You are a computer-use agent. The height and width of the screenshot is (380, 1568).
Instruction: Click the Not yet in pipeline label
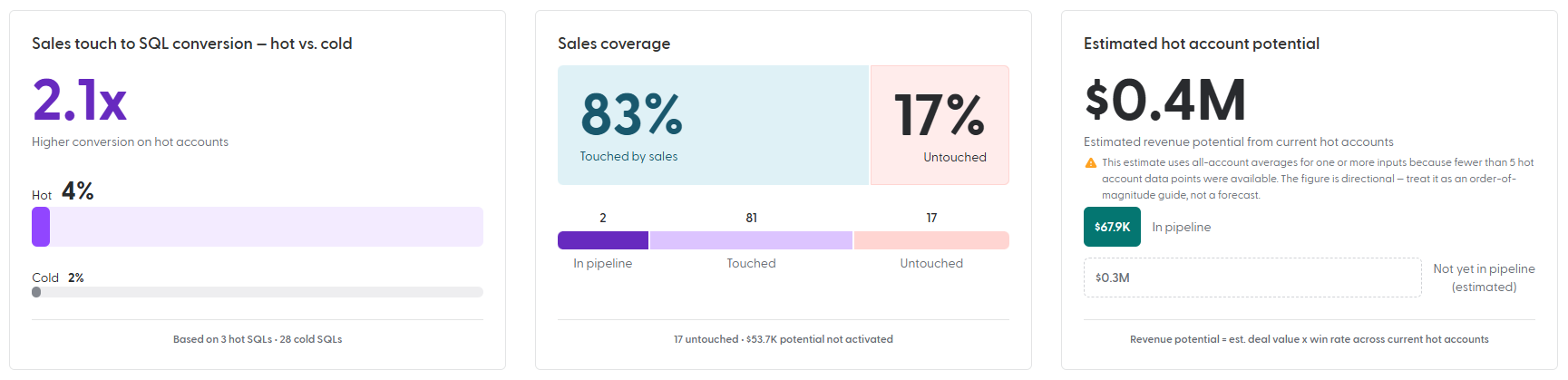[x=1484, y=278]
